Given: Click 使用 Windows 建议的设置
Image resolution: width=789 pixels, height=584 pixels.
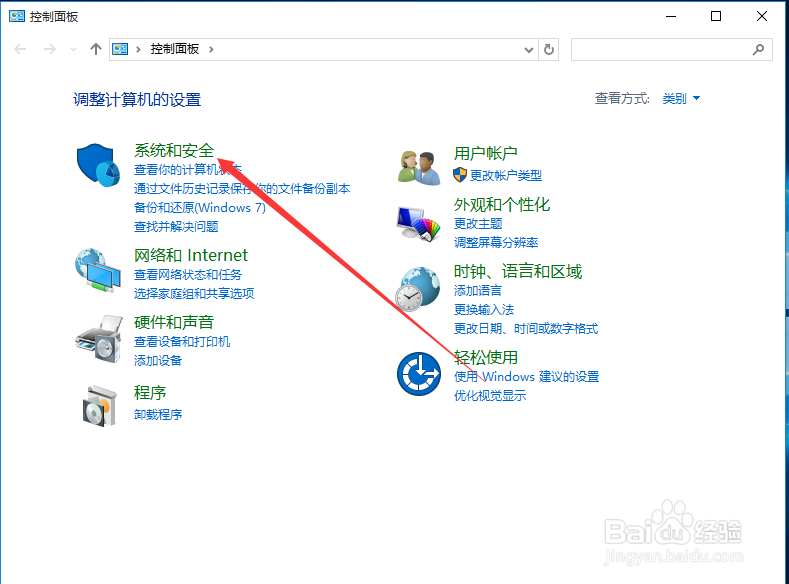Looking at the screenshot, I should click(526, 377).
